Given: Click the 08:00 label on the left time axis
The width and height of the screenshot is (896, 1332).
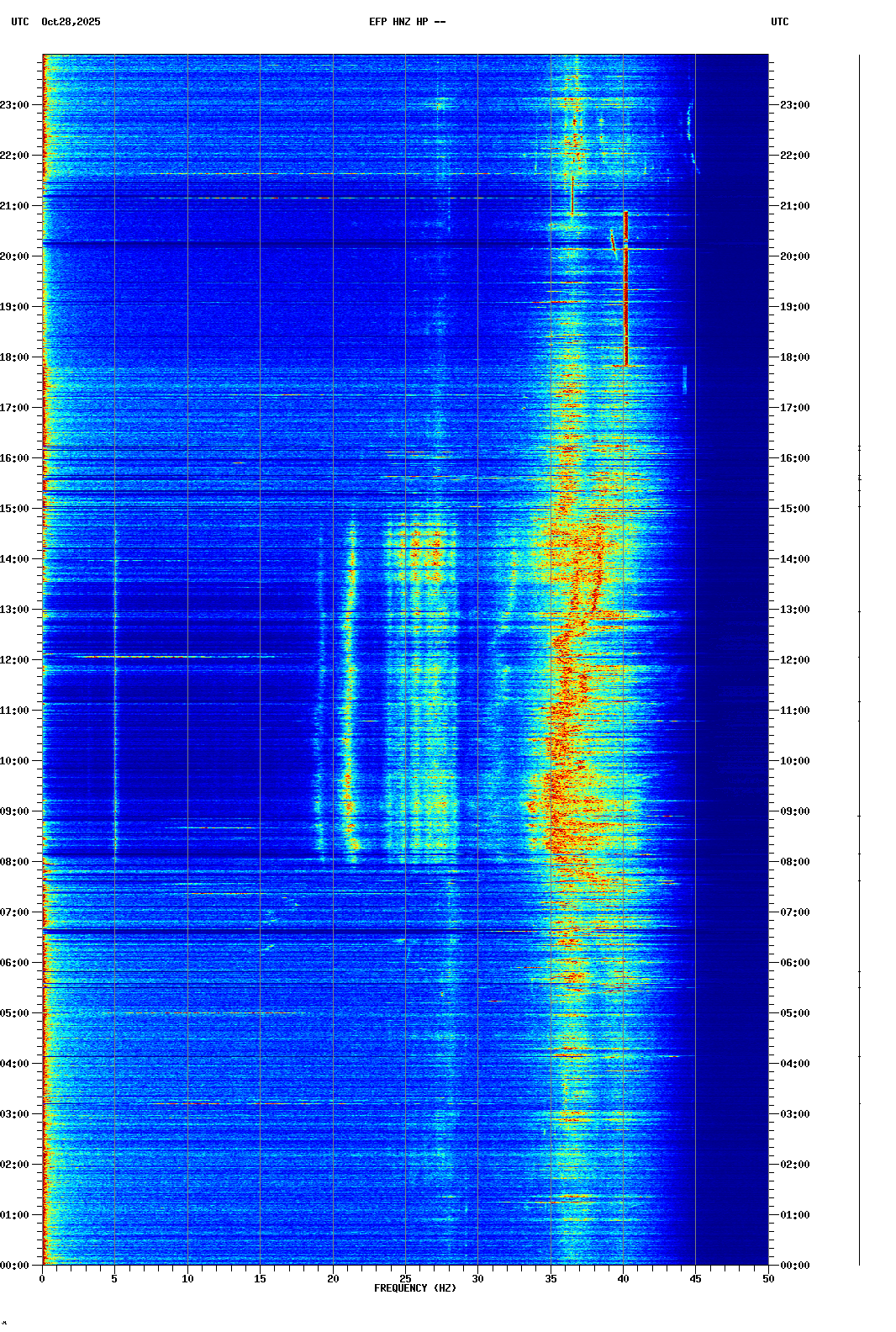Looking at the screenshot, I should [x=15, y=862].
